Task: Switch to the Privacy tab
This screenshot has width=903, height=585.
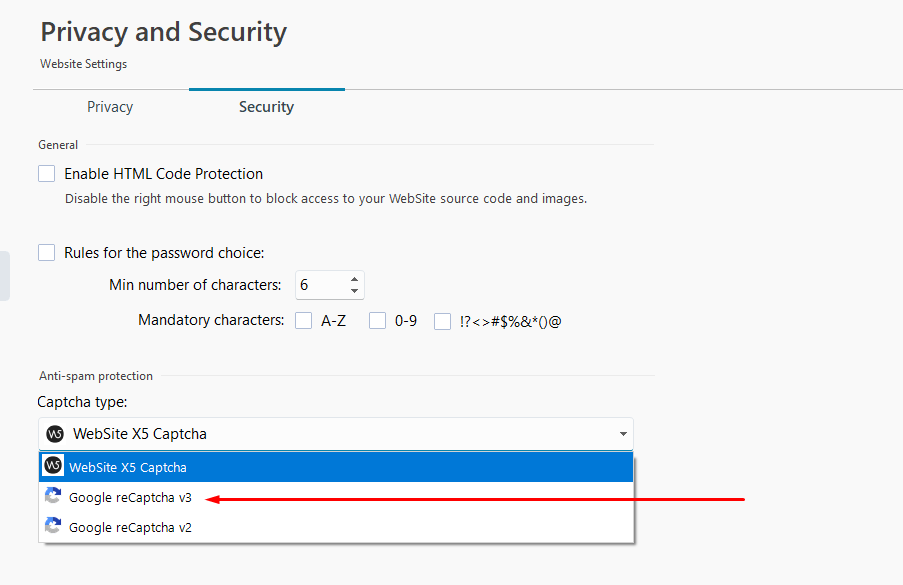Action: [x=110, y=107]
